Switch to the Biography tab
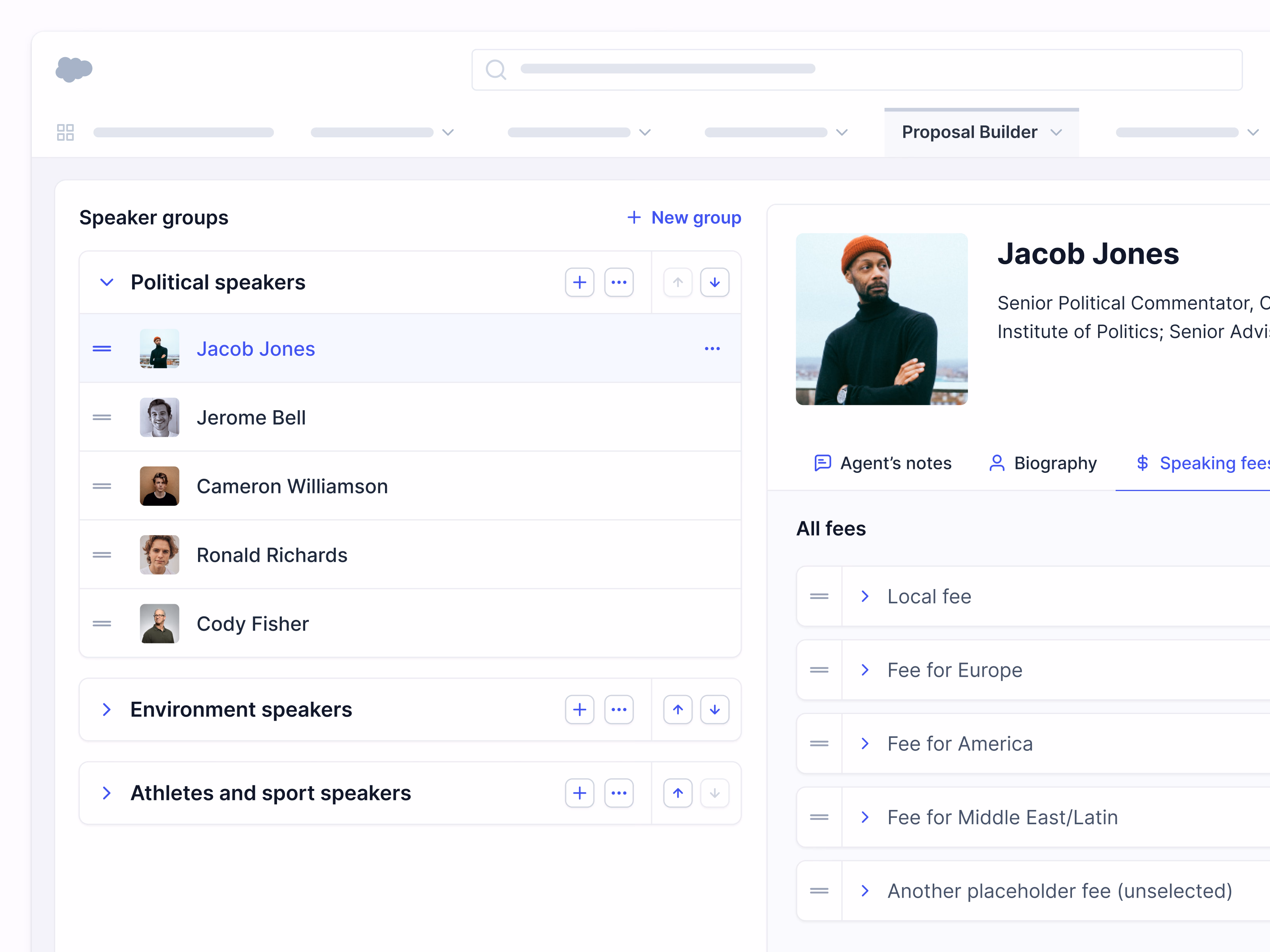This screenshot has height=952, width=1270. point(1043,463)
